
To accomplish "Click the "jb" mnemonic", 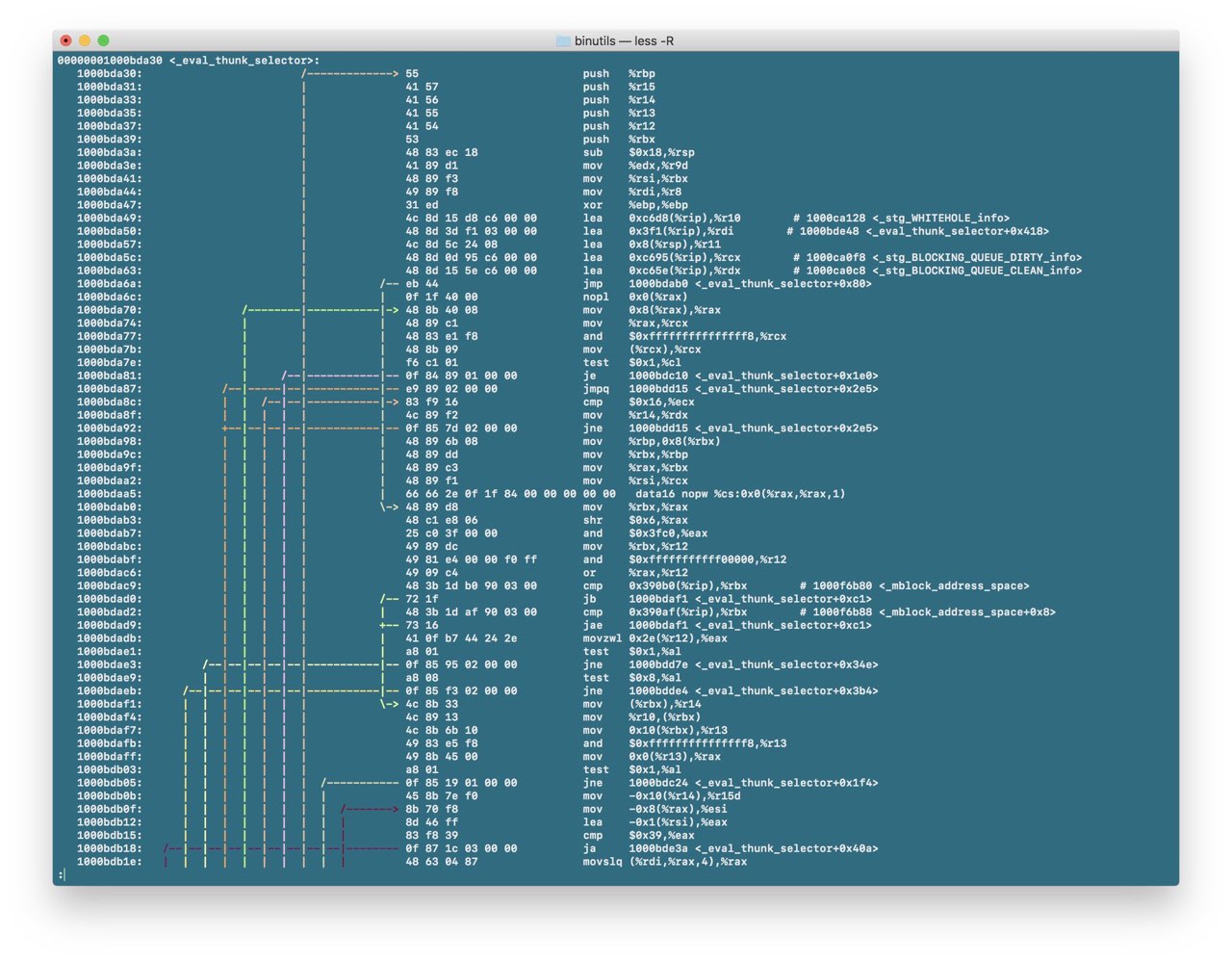I will 590,599.
